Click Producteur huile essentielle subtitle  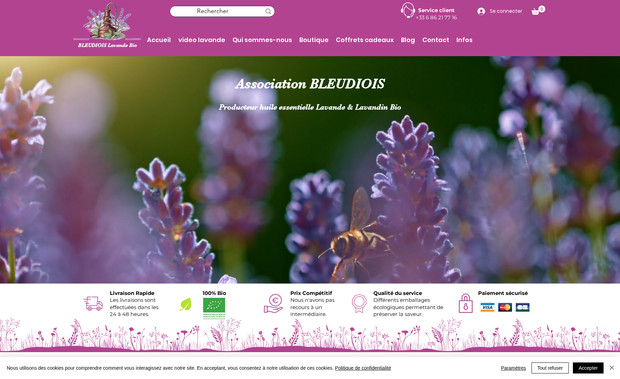[x=310, y=107]
